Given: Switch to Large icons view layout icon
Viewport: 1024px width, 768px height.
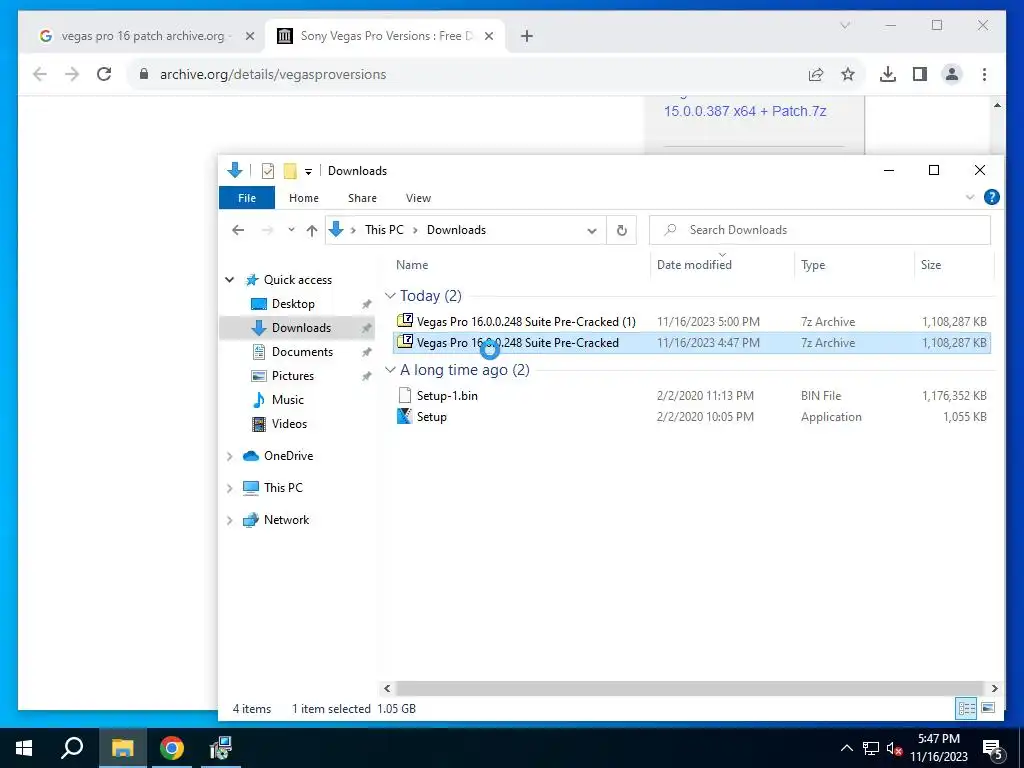Looking at the screenshot, I should click(988, 709).
